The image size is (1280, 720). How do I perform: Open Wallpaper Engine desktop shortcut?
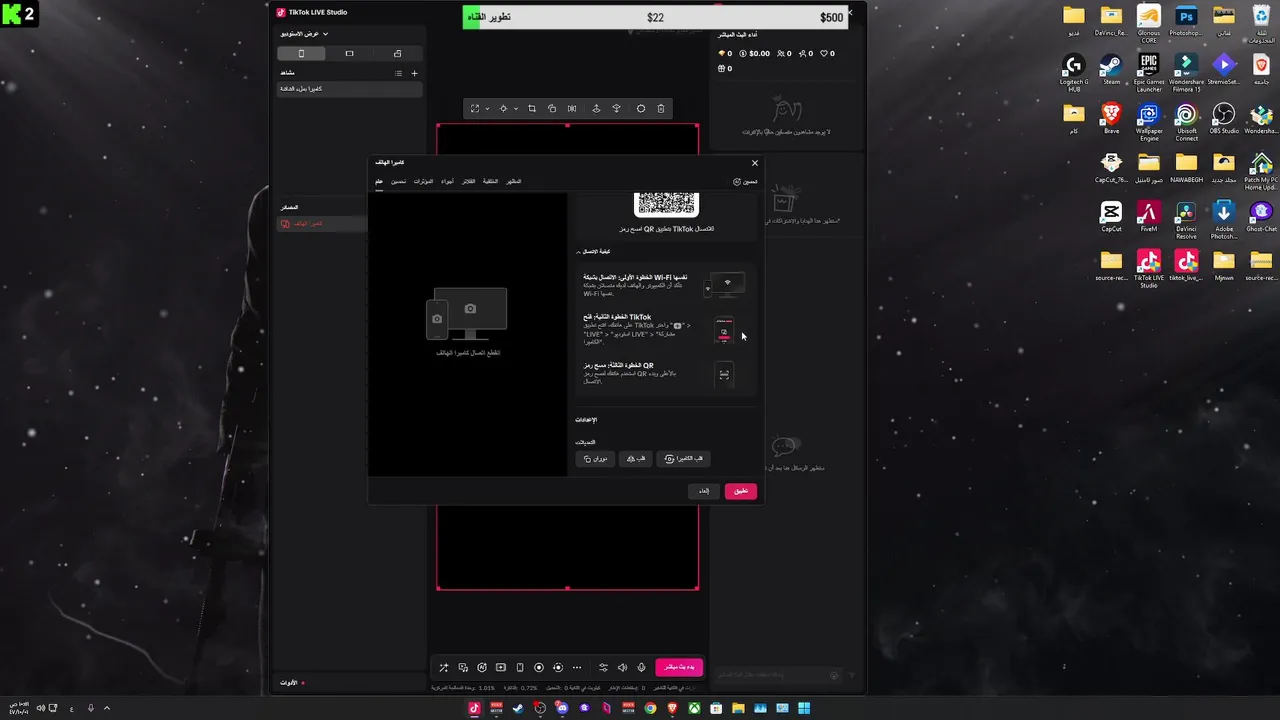coord(1149,122)
